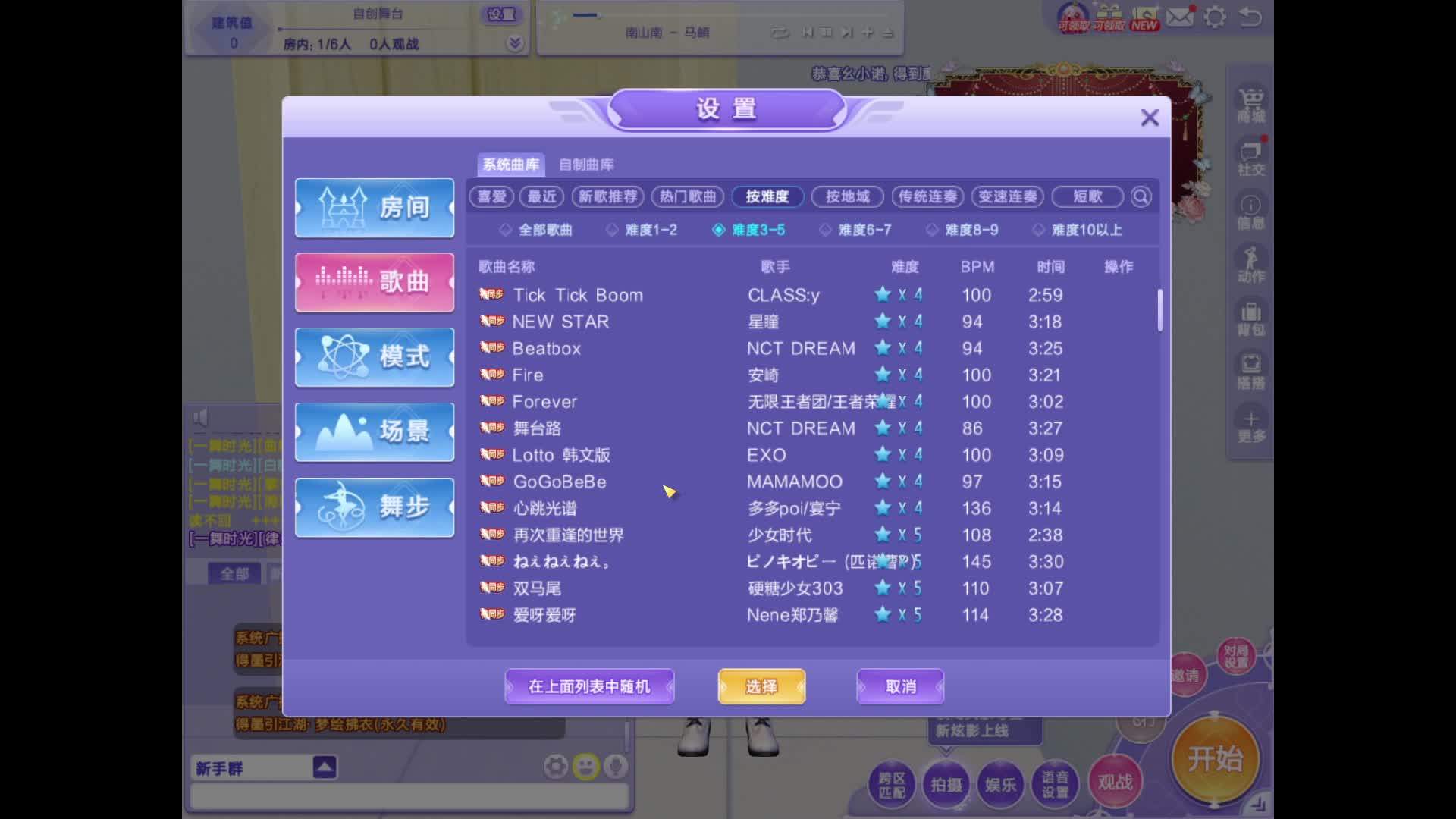Select the 全部歌曲 all songs radio option
Screen dimensions: 1456x819
(536, 230)
